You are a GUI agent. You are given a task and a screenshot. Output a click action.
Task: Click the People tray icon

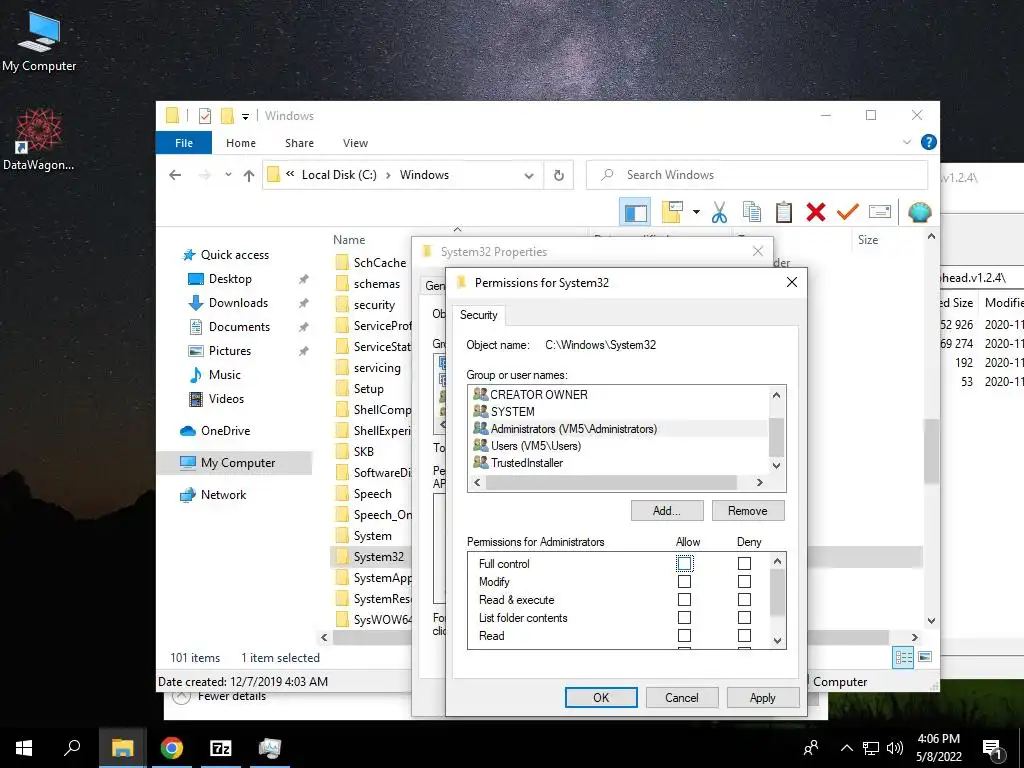[x=811, y=748]
